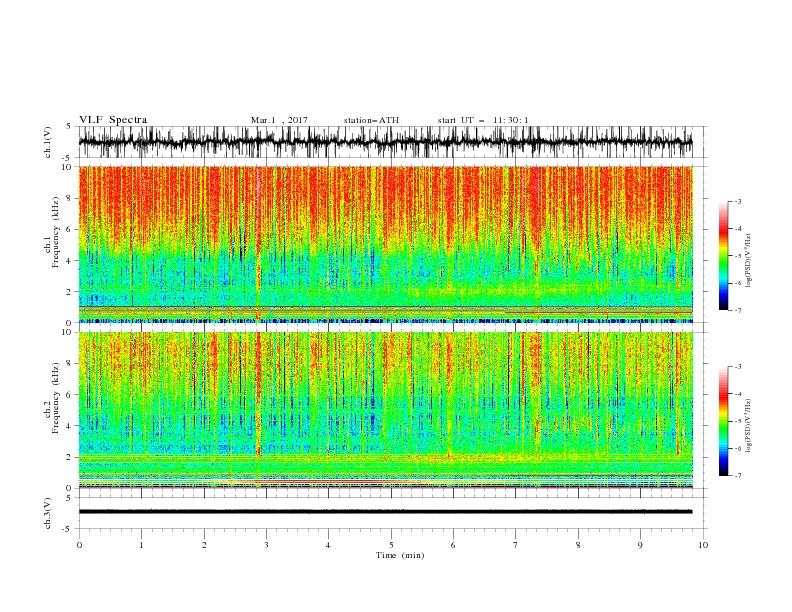This screenshot has width=792, height=612.
Task: Click the '8' kHz tick on ch.1 axis
Action: tap(70, 198)
